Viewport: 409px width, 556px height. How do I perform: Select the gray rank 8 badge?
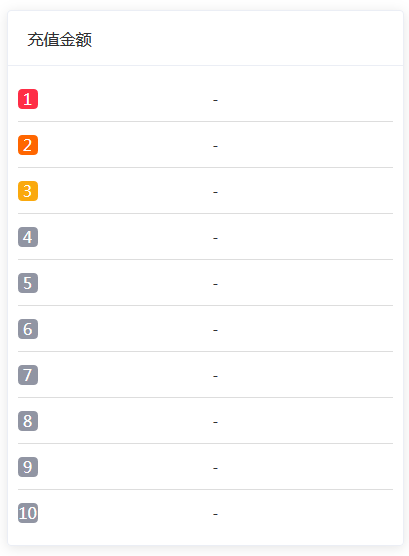point(28,421)
